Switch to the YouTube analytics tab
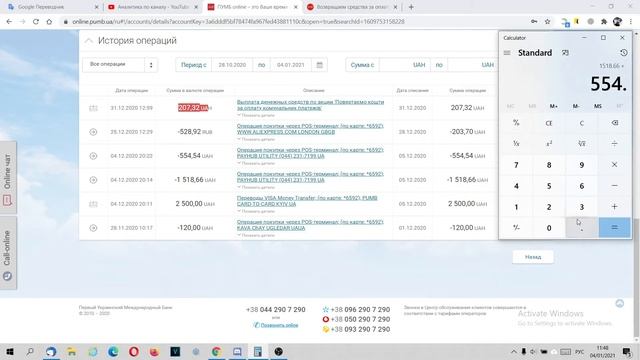 click(152, 7)
